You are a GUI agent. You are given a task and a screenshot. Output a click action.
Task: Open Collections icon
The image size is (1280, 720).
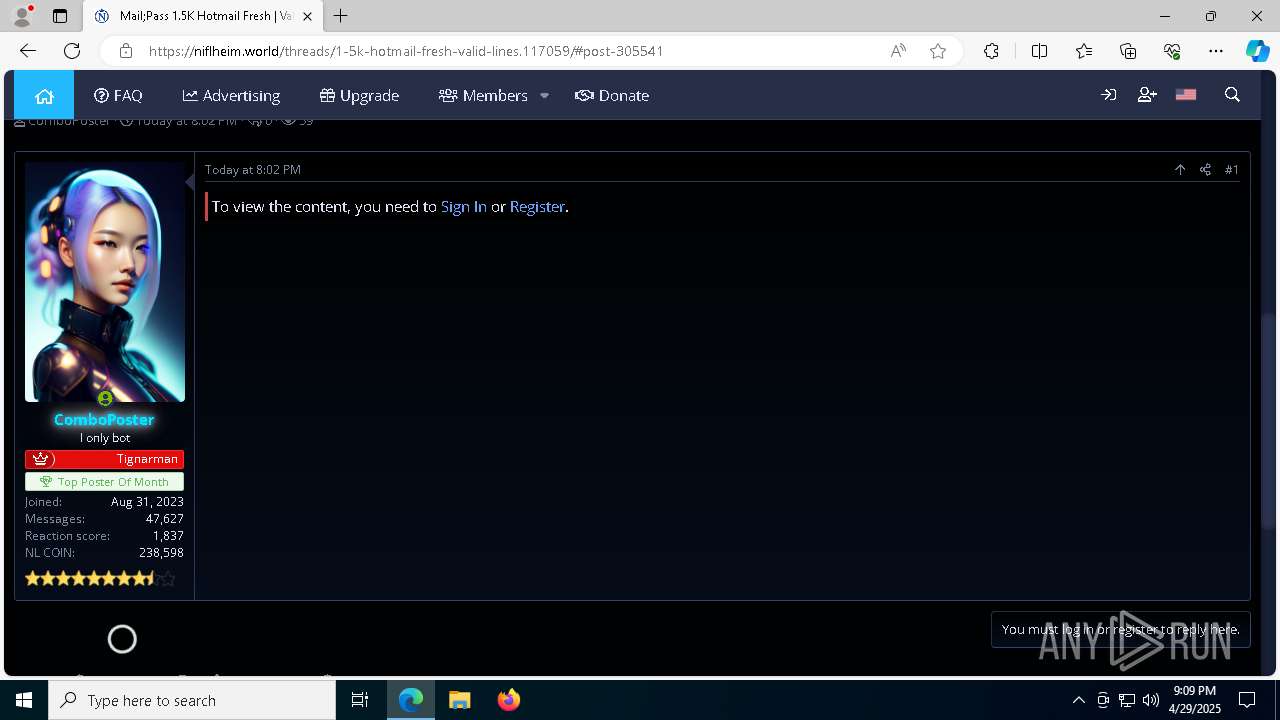1128,51
